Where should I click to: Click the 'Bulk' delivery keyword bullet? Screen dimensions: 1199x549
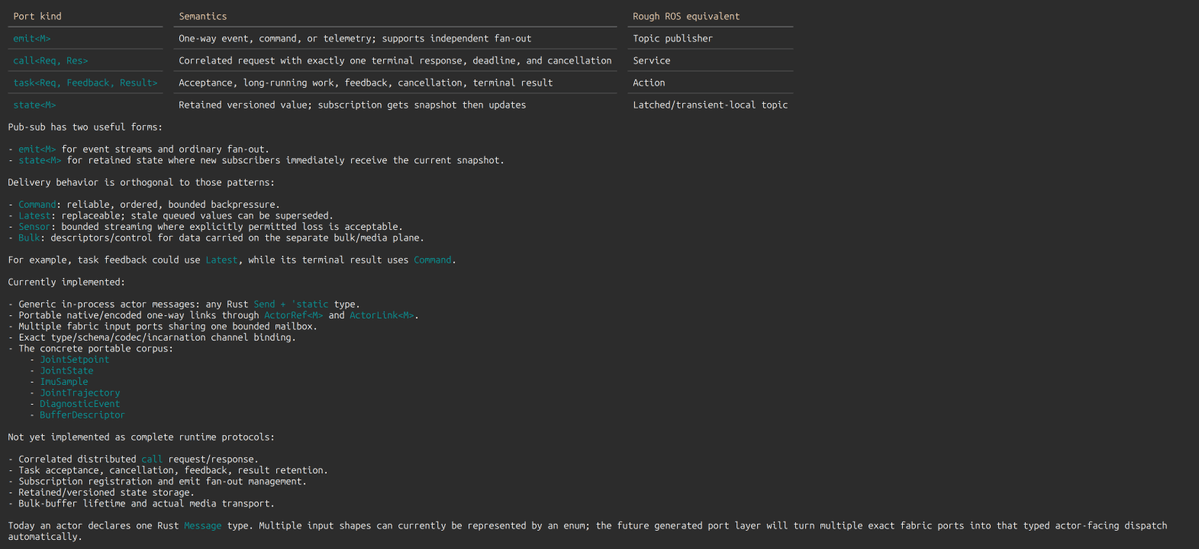[29, 239]
